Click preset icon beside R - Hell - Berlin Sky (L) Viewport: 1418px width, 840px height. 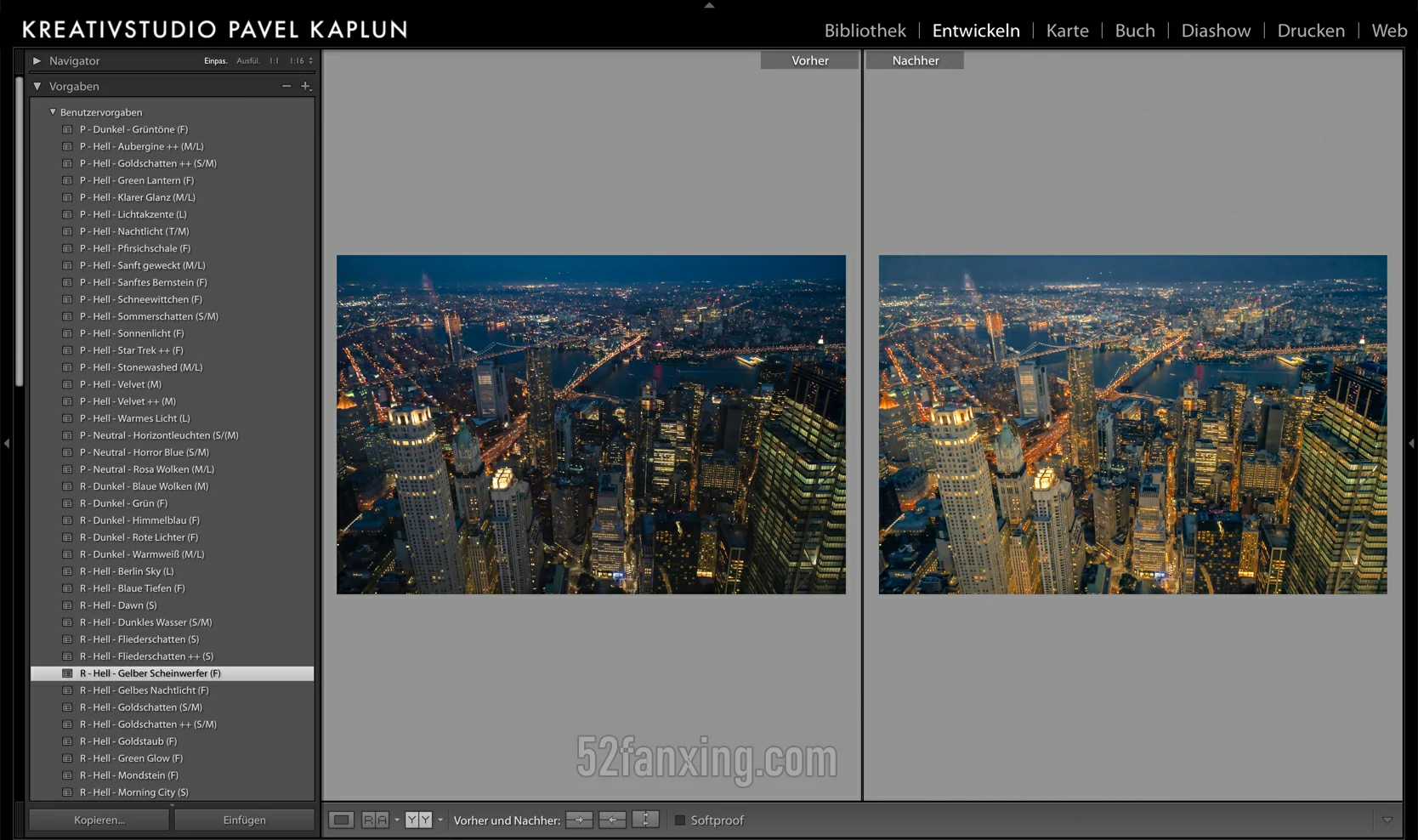click(x=67, y=571)
